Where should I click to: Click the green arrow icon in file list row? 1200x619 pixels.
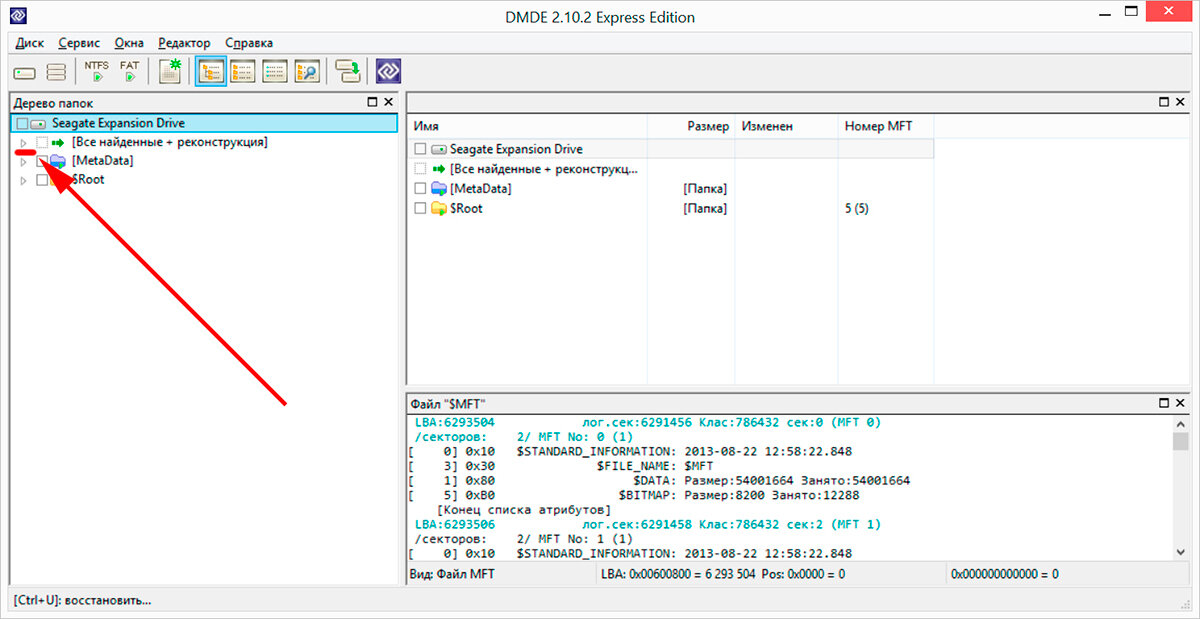[438, 169]
